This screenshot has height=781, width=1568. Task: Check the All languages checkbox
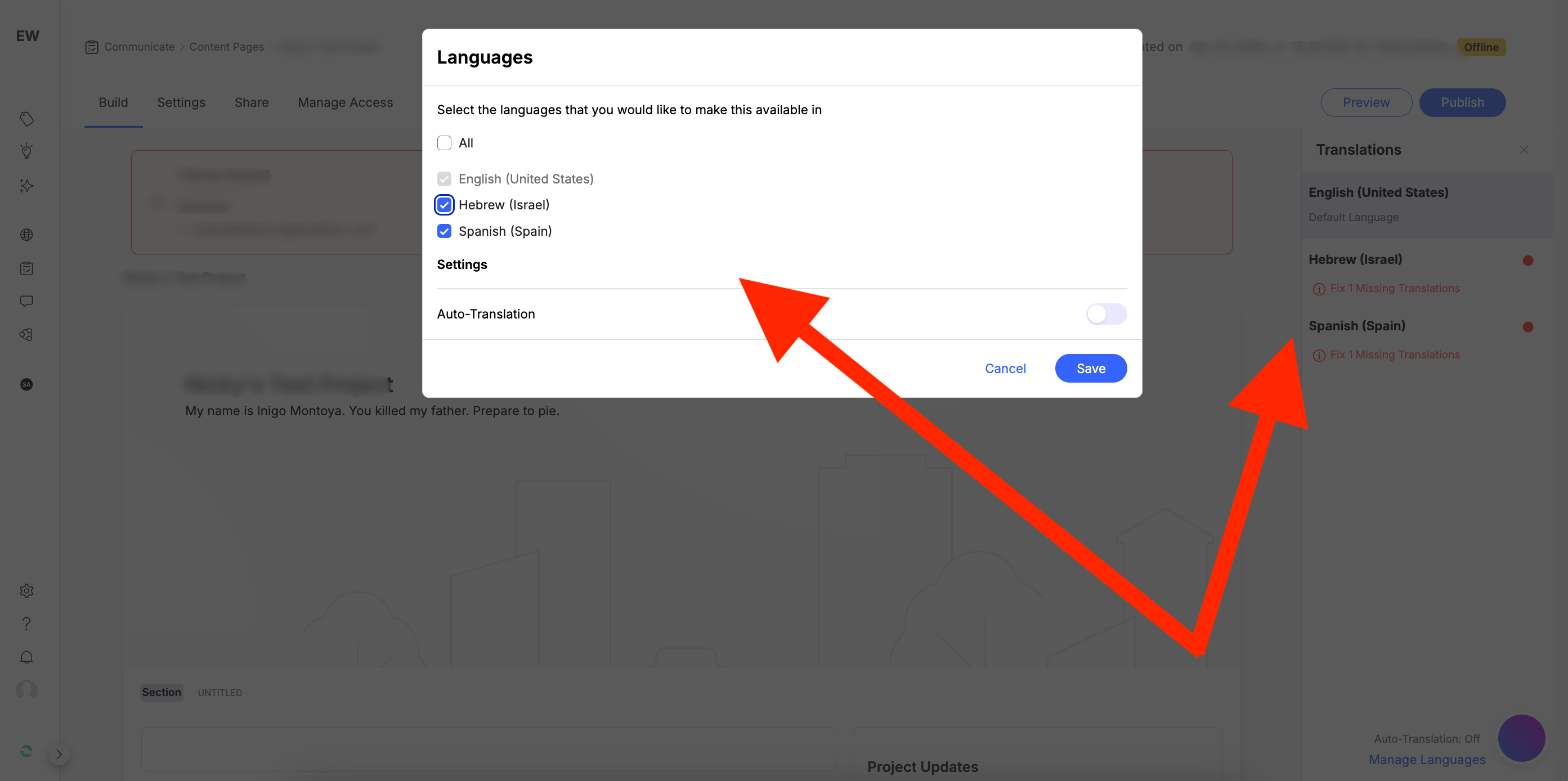[x=445, y=143]
